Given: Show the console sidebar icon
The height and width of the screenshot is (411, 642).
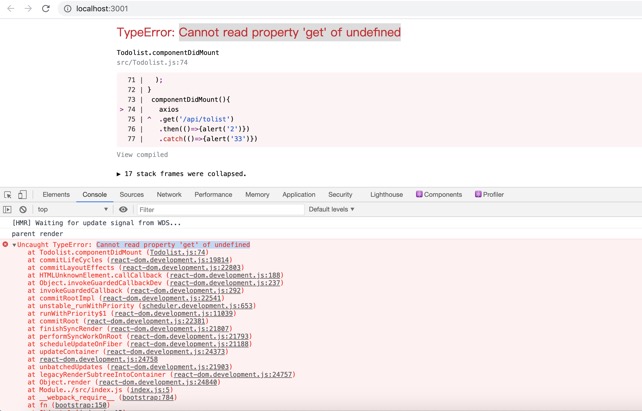Looking at the screenshot, I should [x=7, y=210].
